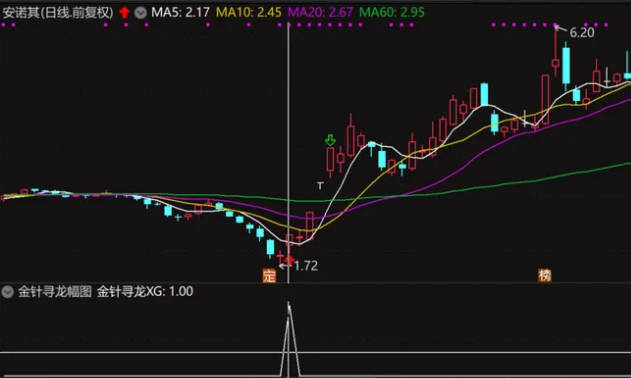Click the orange 定 marker below the chart
Screen dimensions: 631x378
(269, 276)
